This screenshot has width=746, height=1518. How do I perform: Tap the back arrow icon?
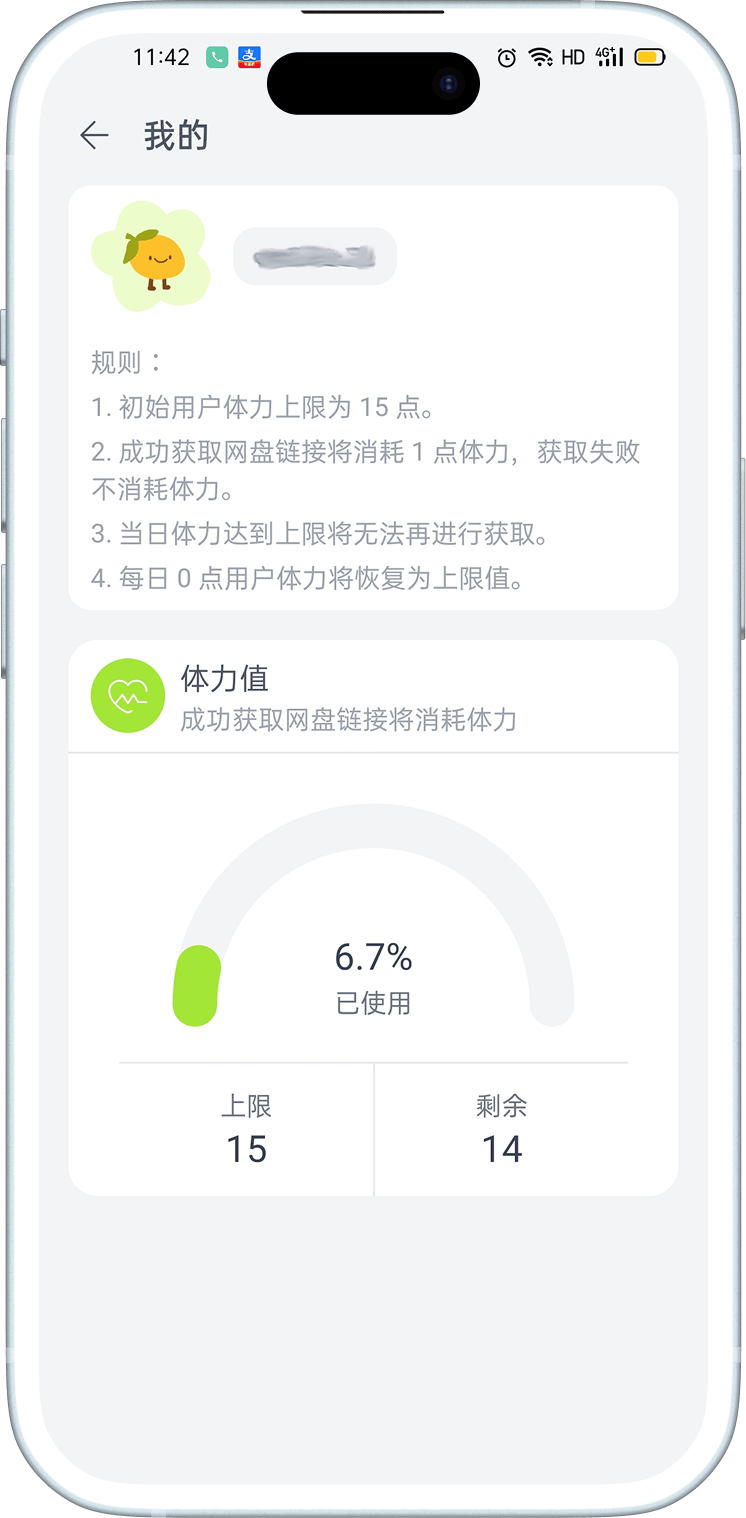click(94, 136)
